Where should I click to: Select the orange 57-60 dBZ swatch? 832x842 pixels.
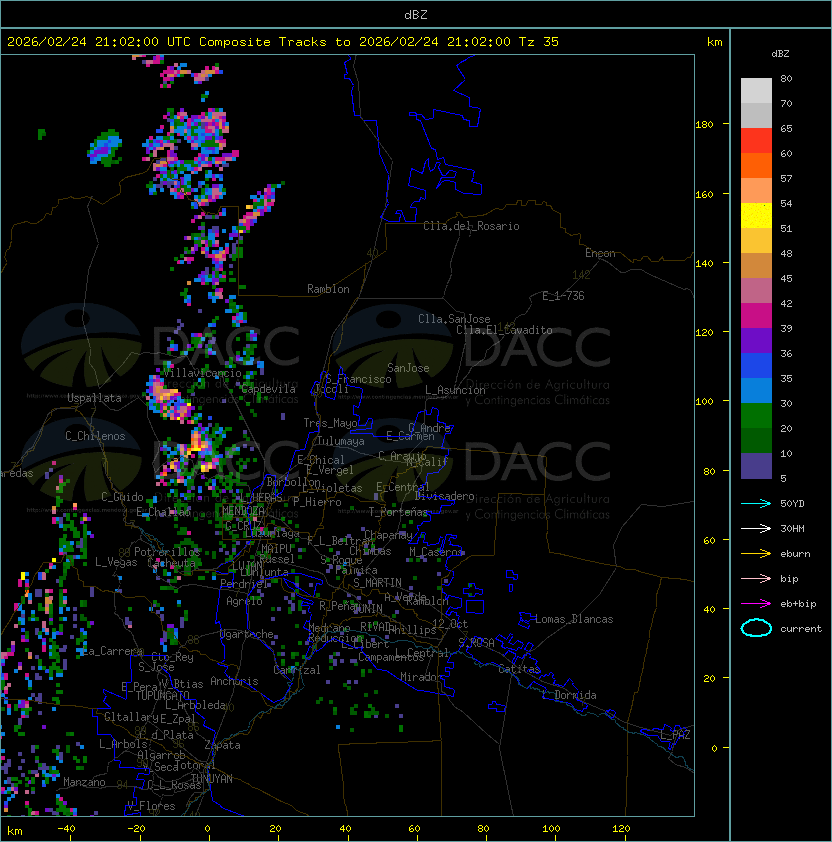click(756, 165)
